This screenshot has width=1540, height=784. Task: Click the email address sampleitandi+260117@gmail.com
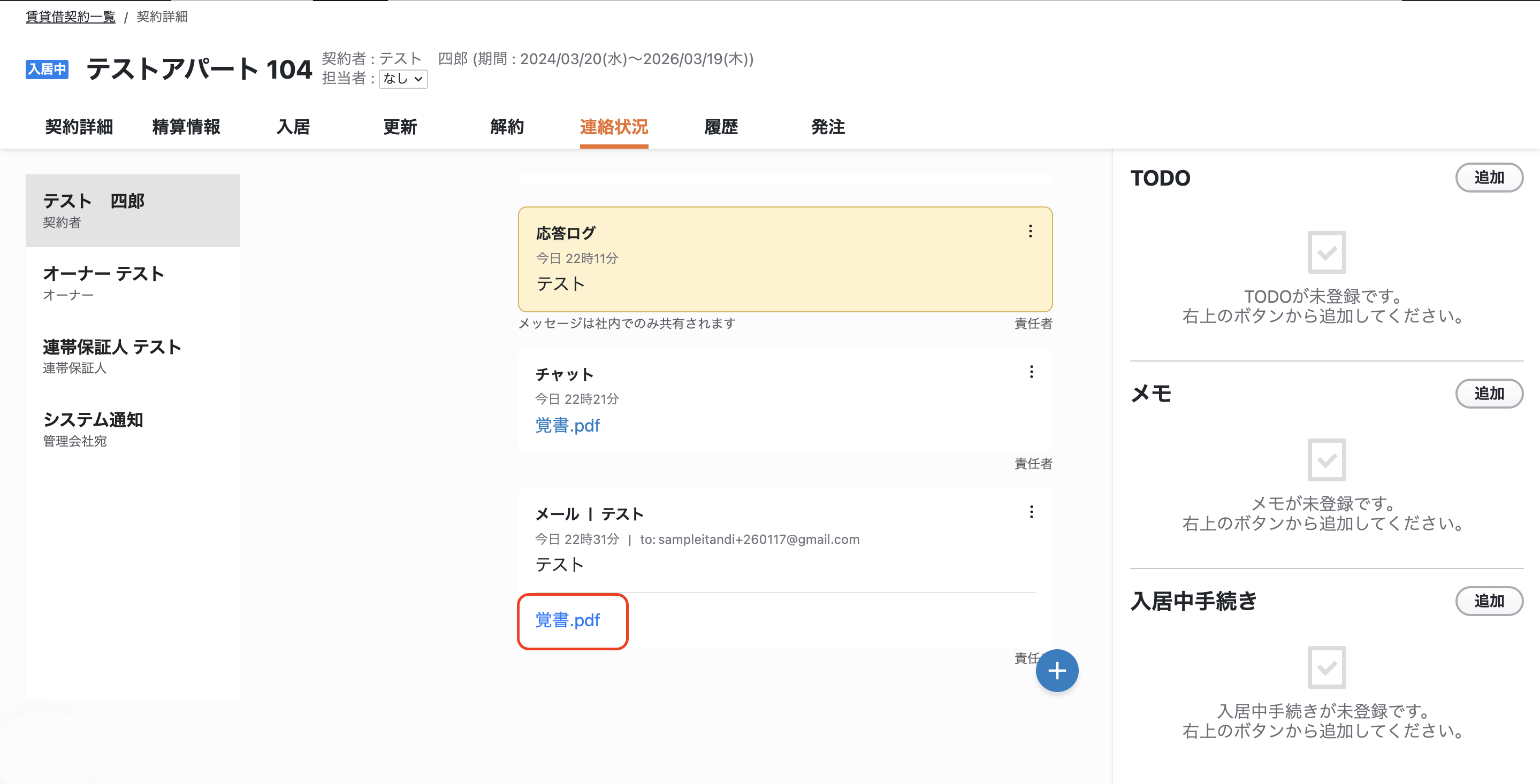[759, 540]
